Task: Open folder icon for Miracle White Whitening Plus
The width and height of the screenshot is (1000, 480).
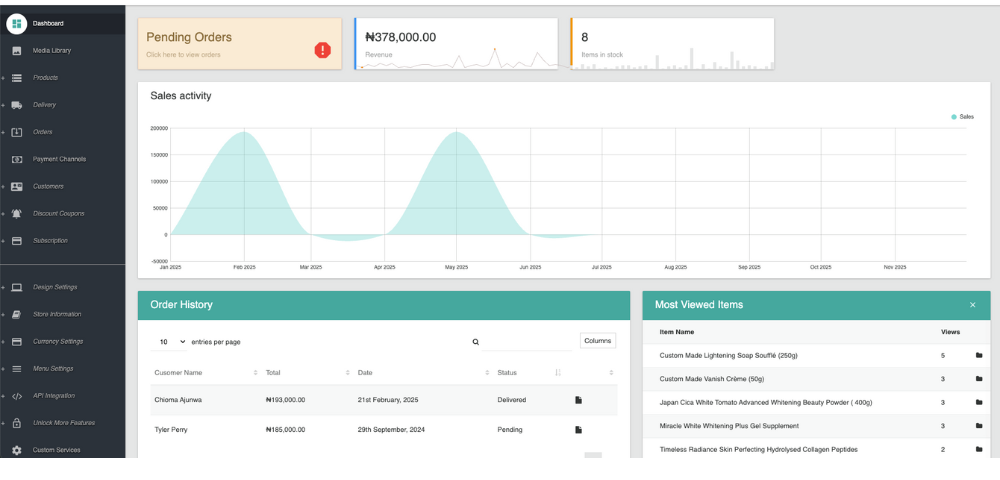Action: point(979,426)
